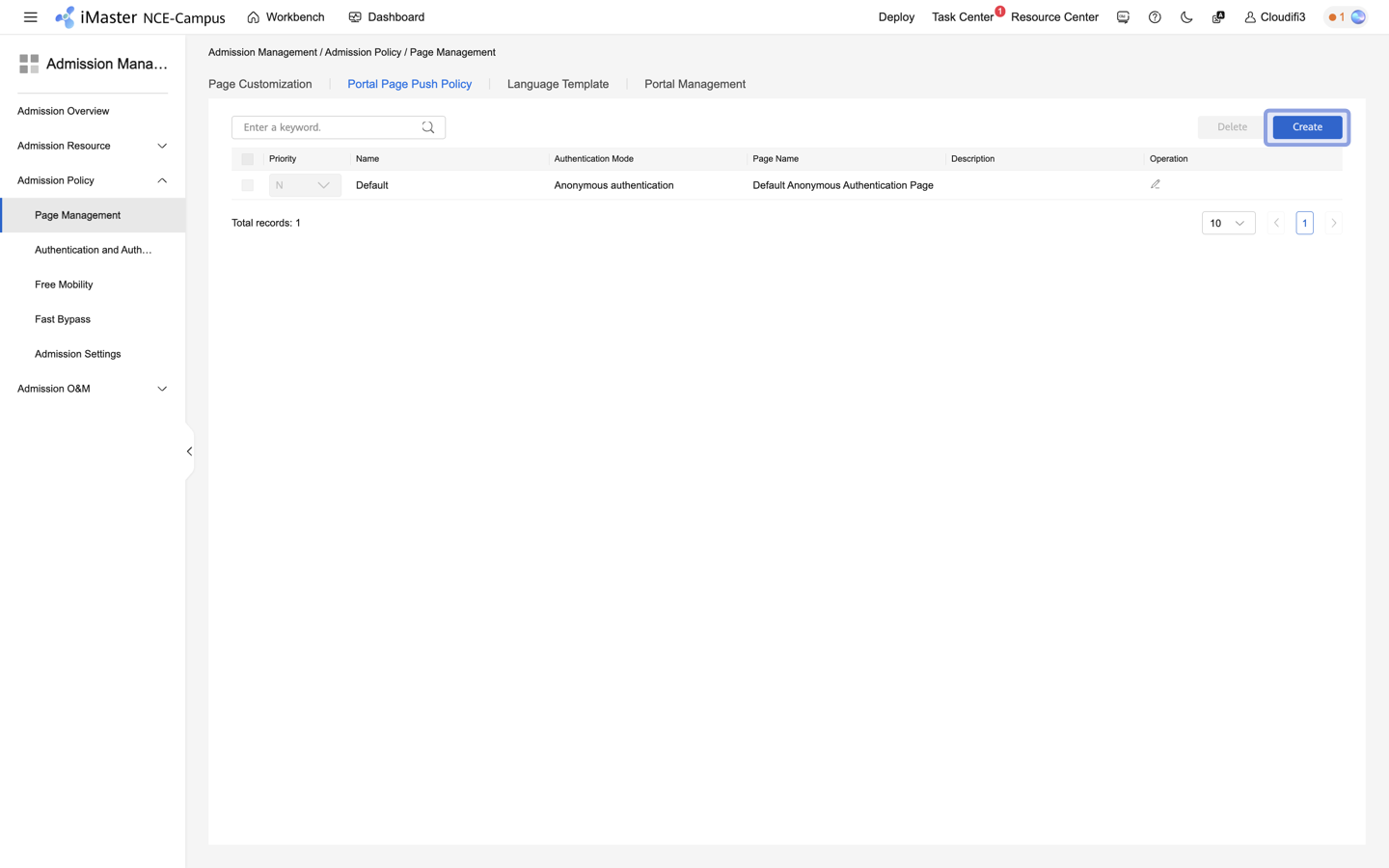The width and height of the screenshot is (1389, 868).
Task: Switch to the Page Customization tab
Action: 259,84
